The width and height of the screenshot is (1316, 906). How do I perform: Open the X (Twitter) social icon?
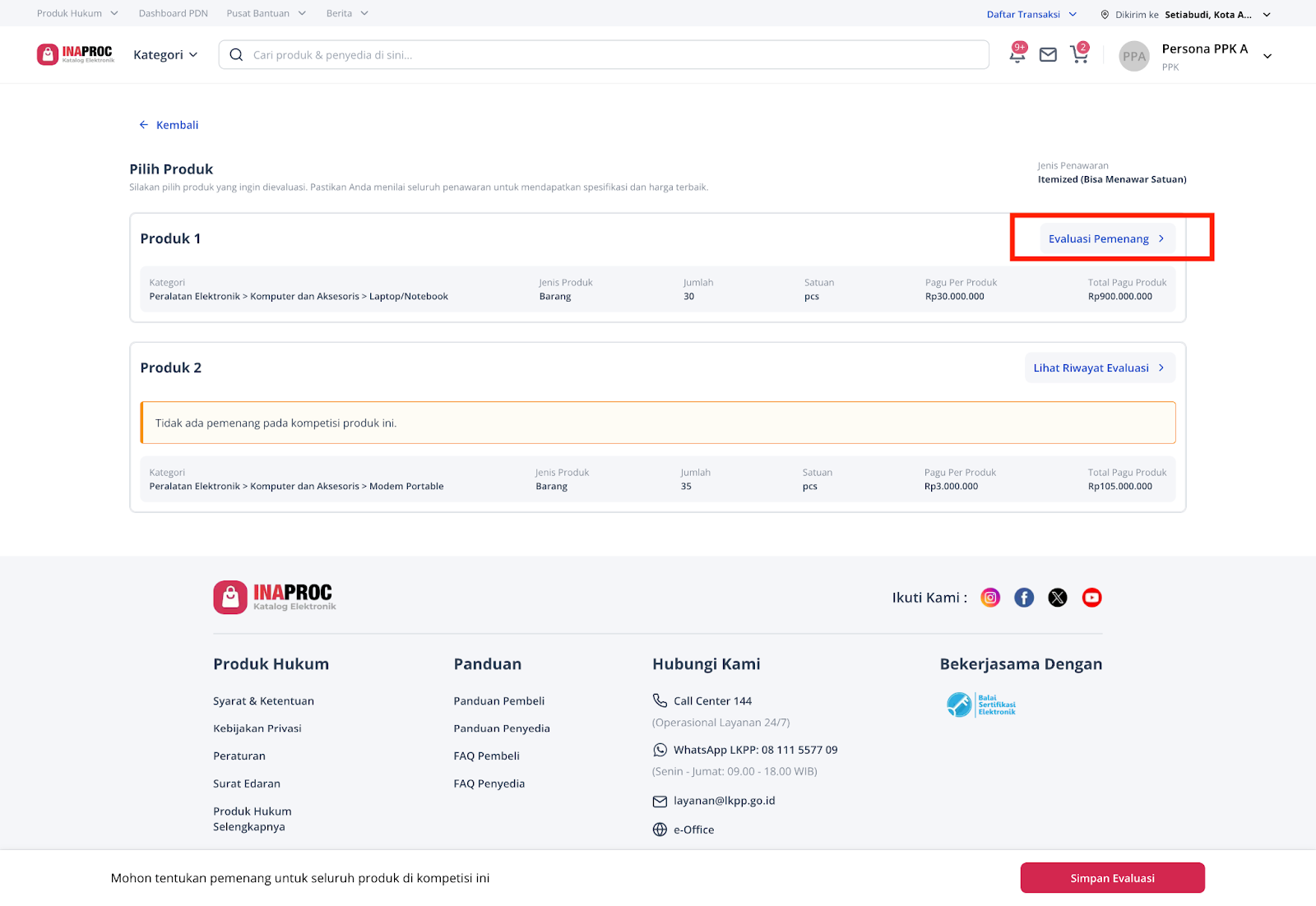pos(1058,598)
